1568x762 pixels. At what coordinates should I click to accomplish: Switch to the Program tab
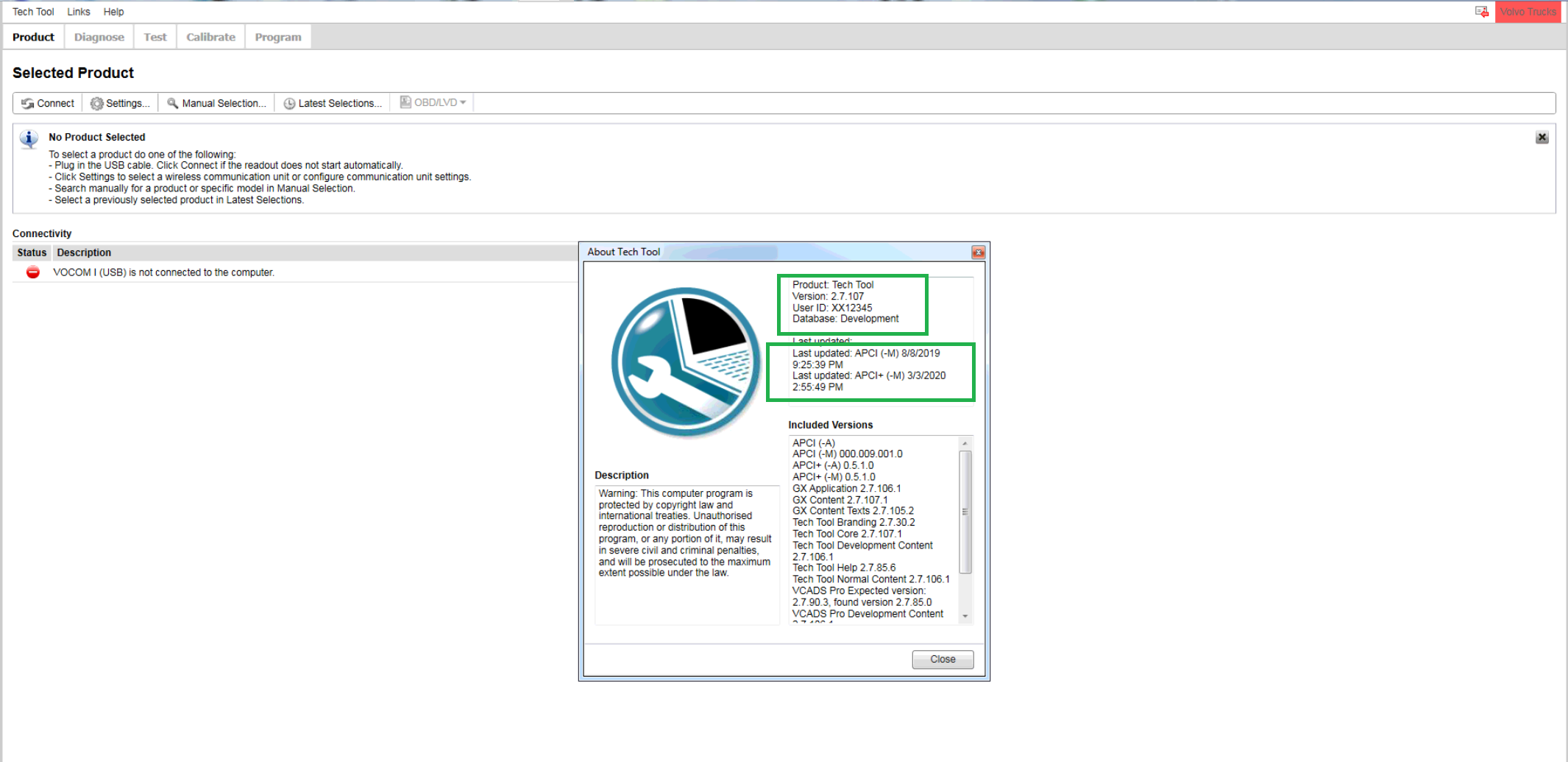coord(277,37)
